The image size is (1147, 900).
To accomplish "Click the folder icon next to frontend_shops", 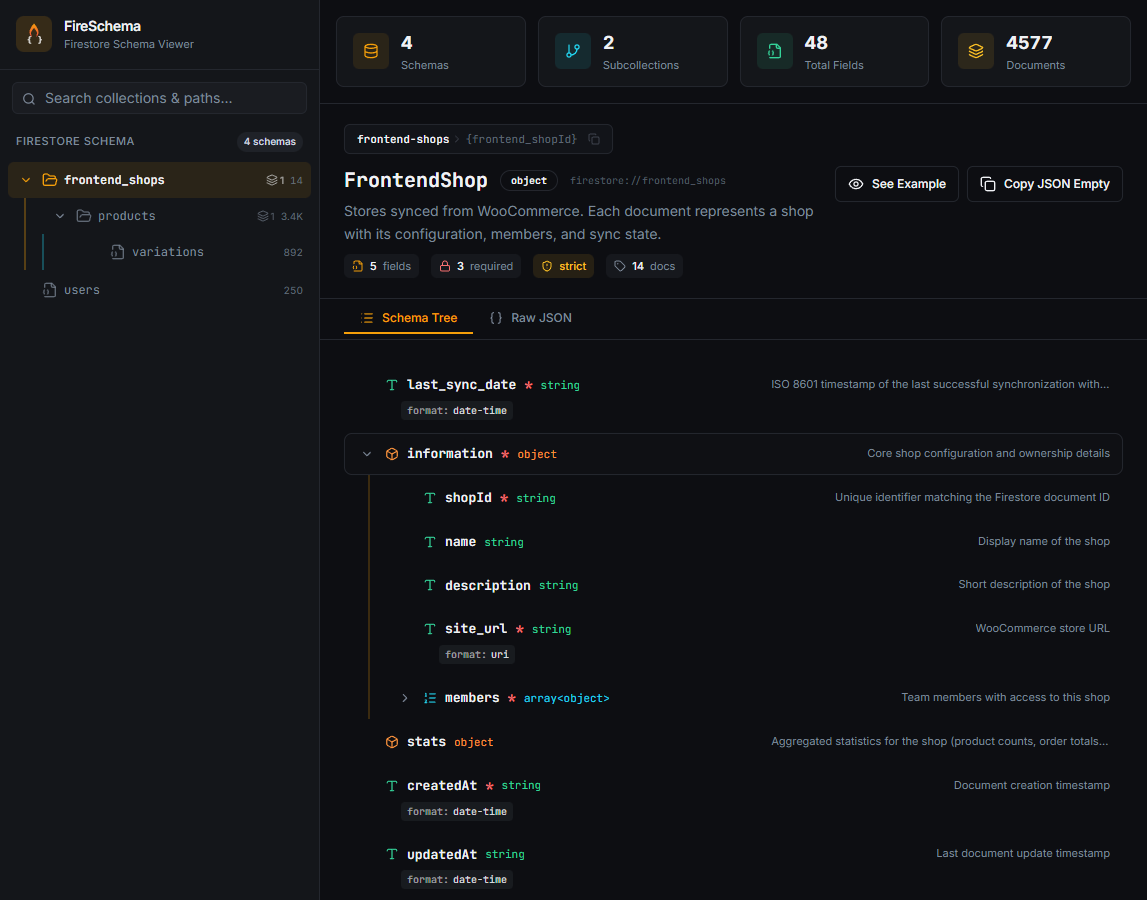I will [48, 180].
